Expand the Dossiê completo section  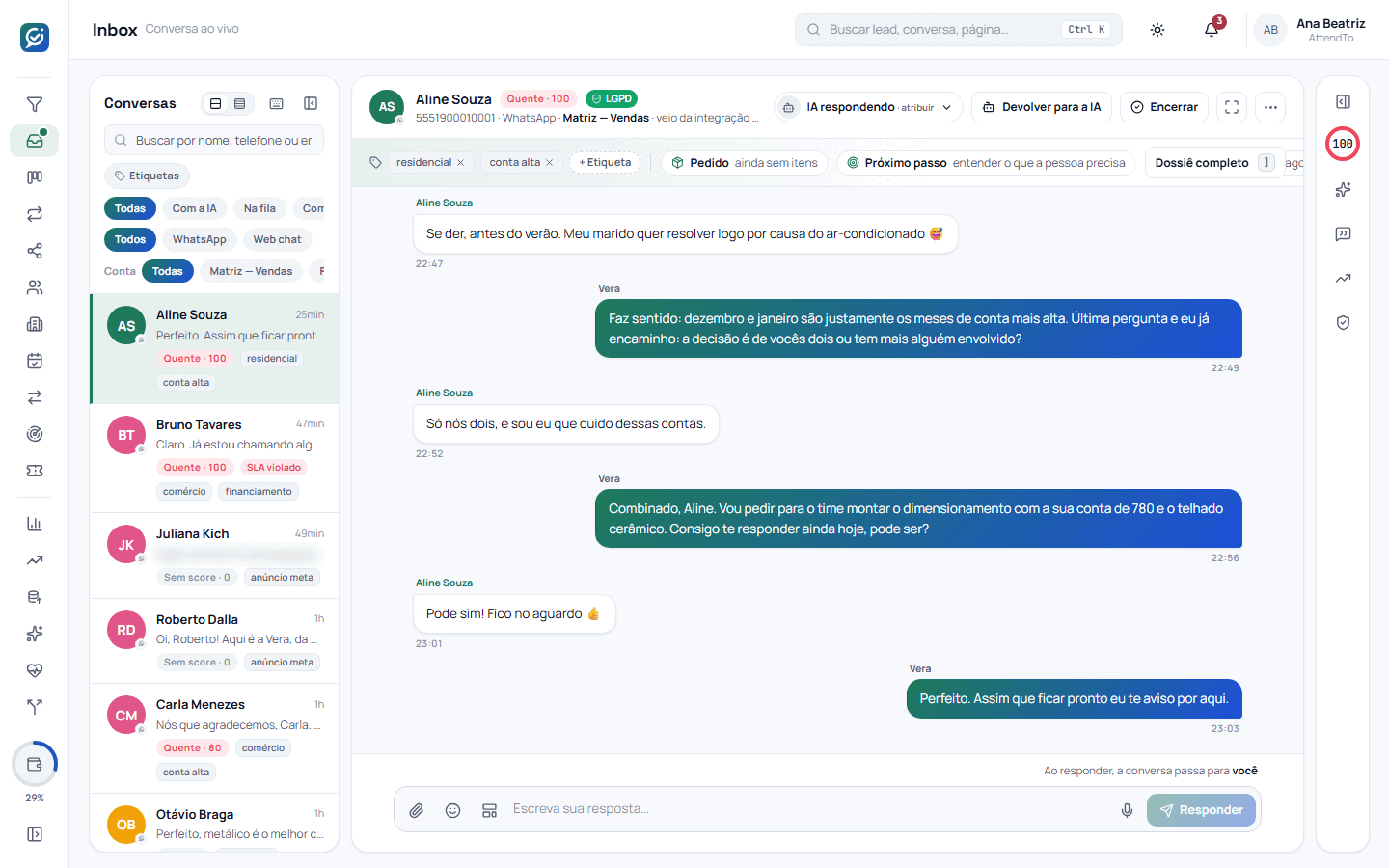1213,163
